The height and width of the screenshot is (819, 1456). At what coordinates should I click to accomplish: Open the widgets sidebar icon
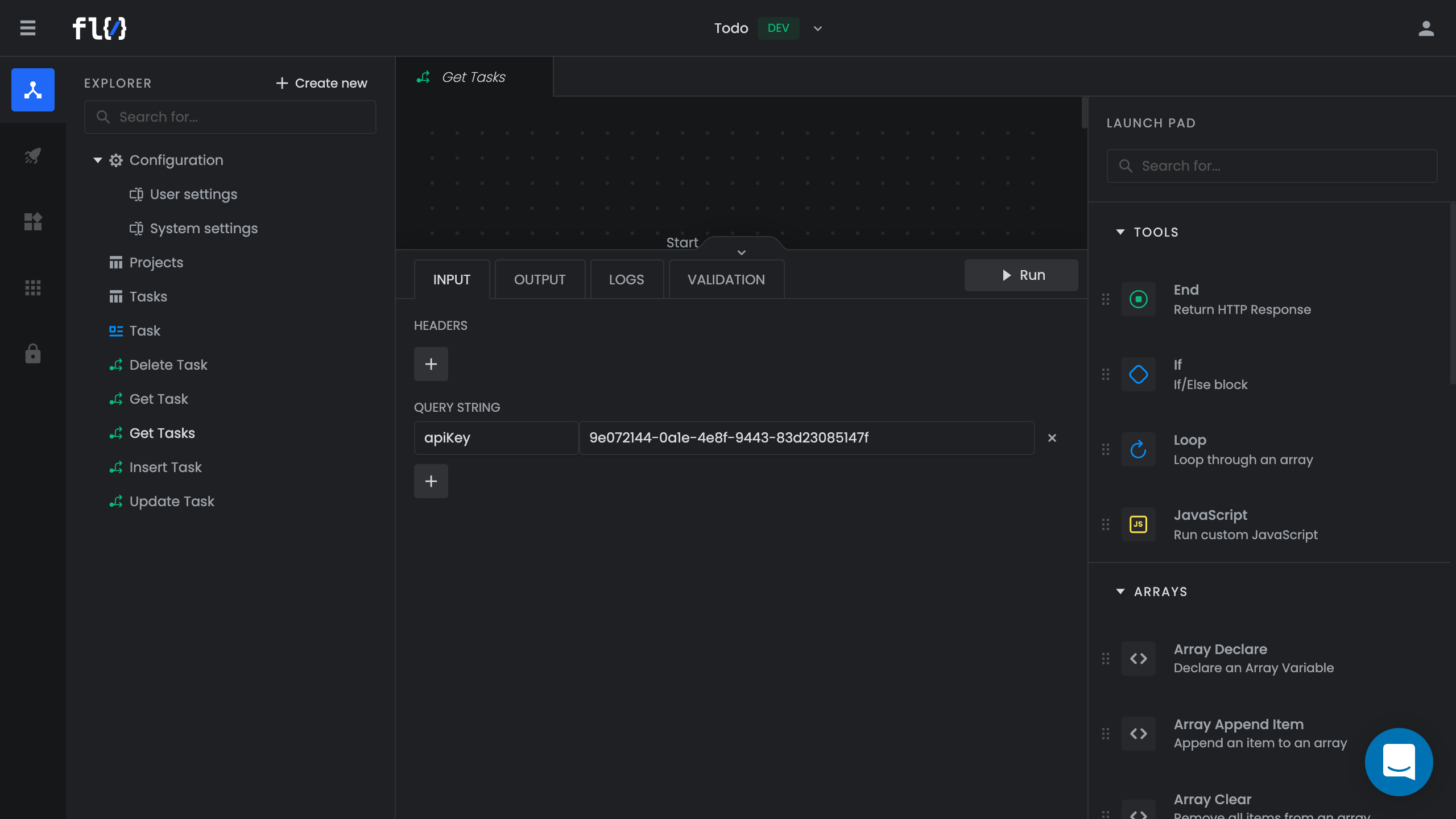(33, 221)
